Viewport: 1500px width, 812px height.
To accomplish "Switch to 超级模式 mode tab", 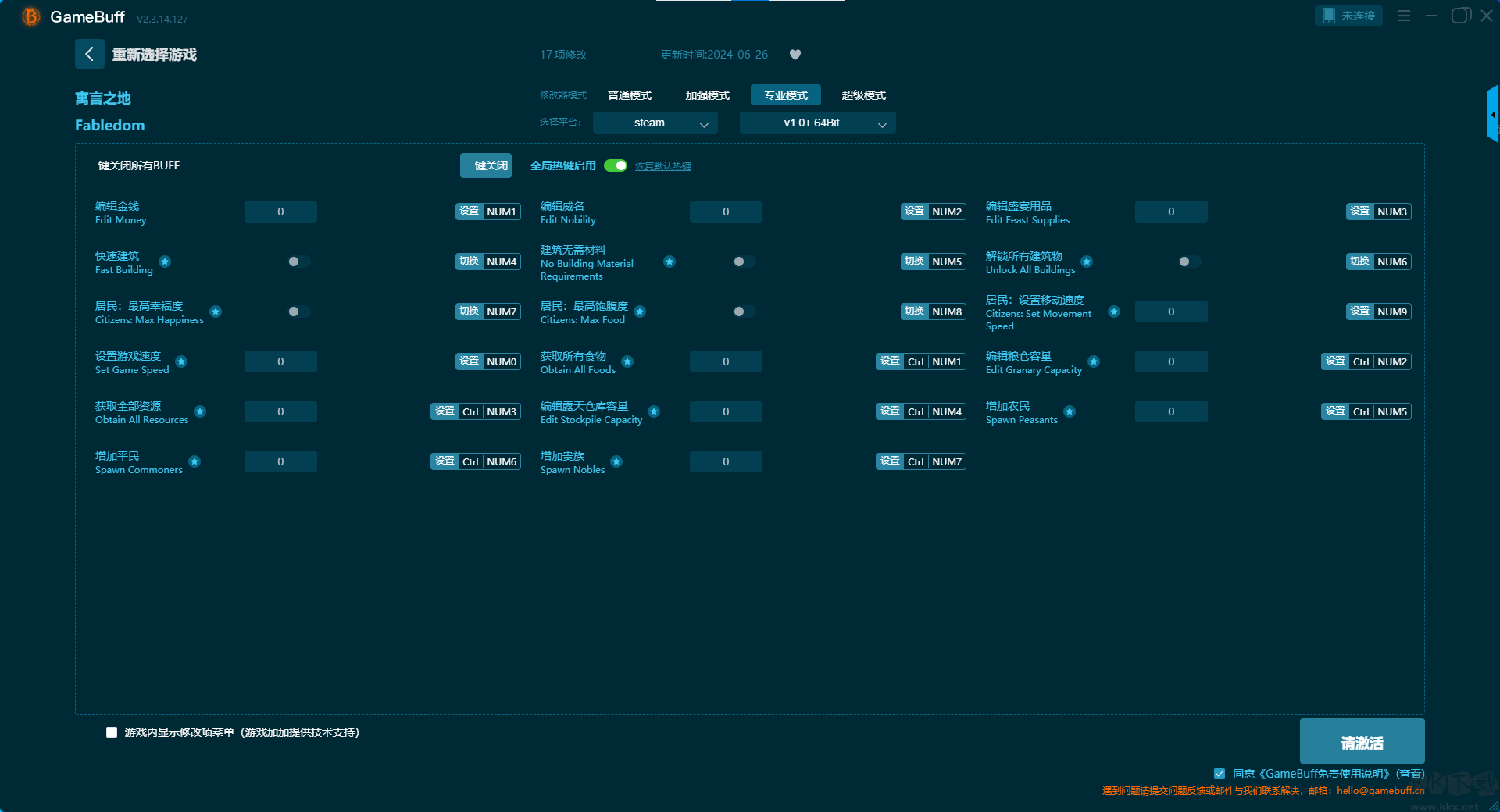I will coord(863,95).
